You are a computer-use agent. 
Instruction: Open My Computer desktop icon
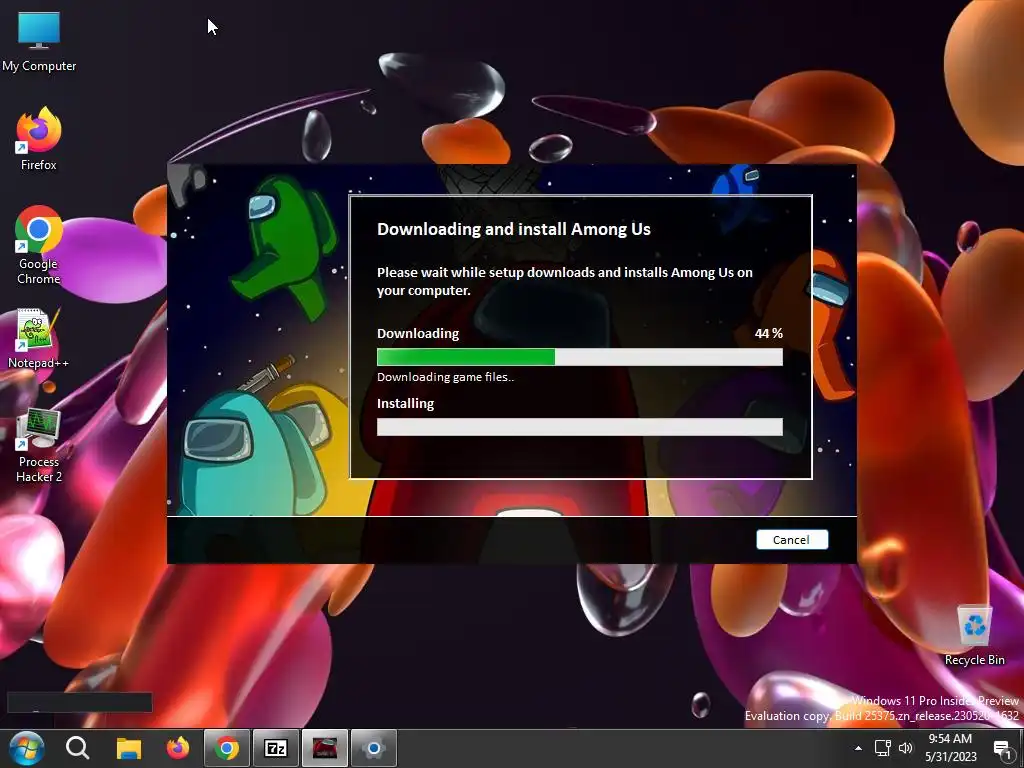tap(39, 42)
